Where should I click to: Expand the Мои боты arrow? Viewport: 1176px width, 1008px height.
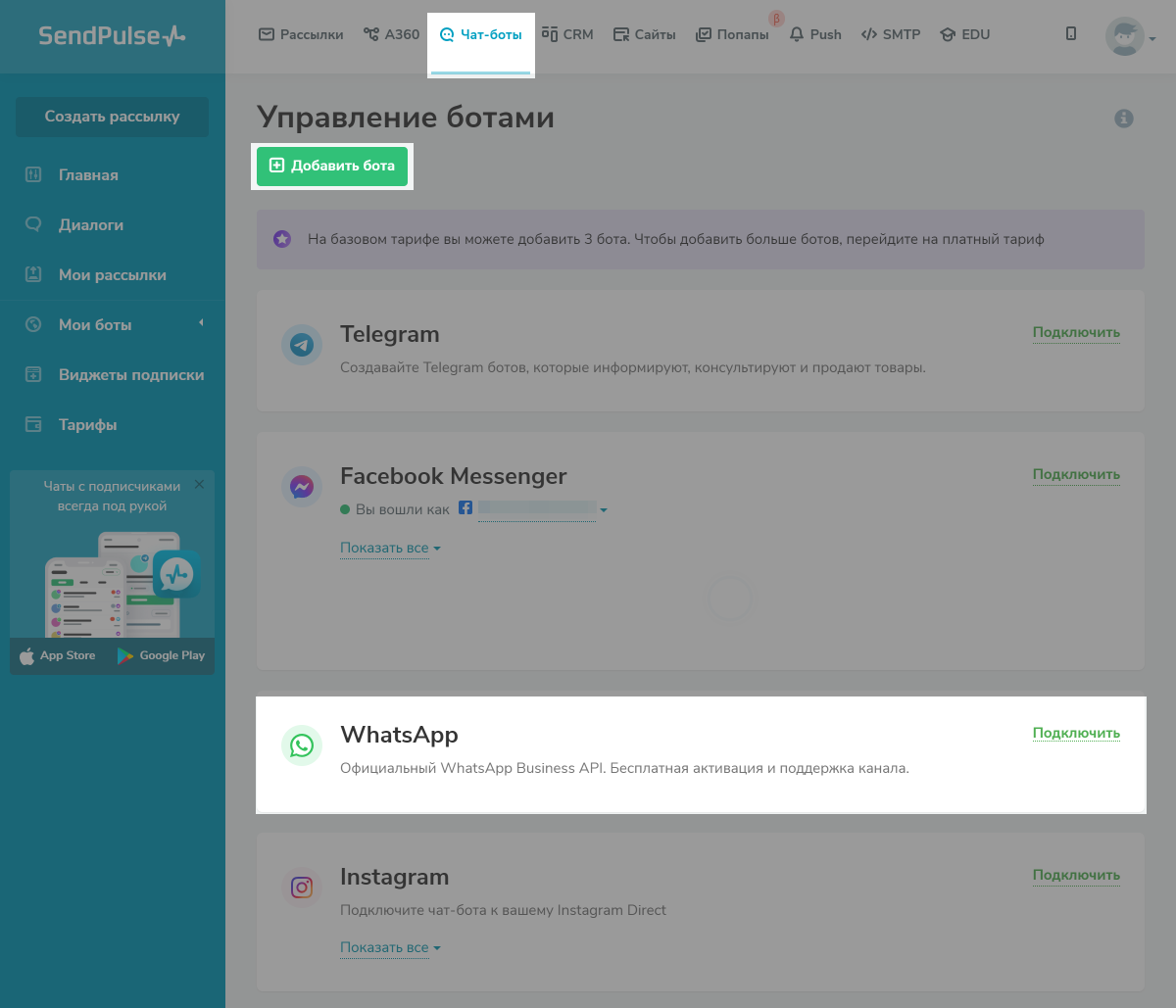coord(201,323)
